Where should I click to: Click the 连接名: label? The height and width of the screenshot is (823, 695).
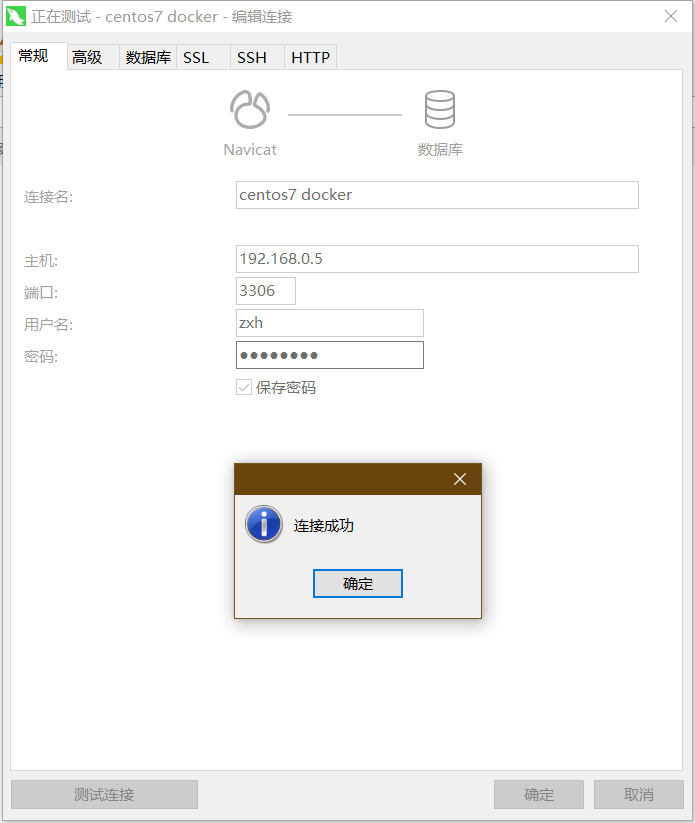[x=48, y=197]
